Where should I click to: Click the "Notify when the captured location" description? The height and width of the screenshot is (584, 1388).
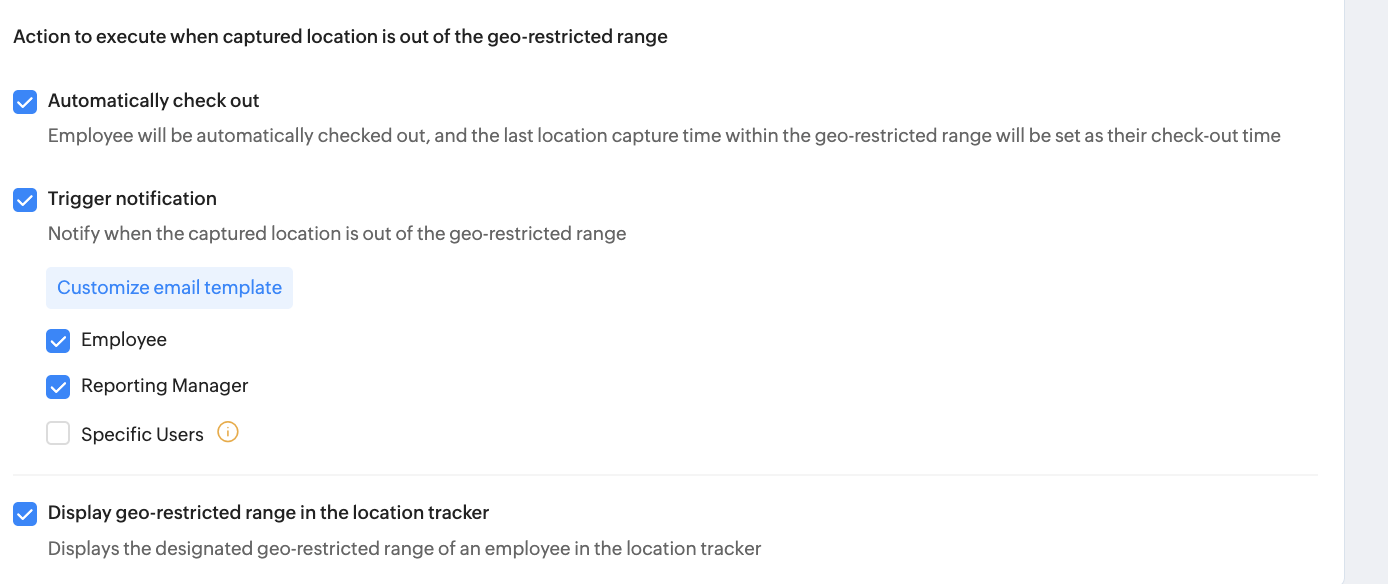pyautogui.click(x=337, y=234)
